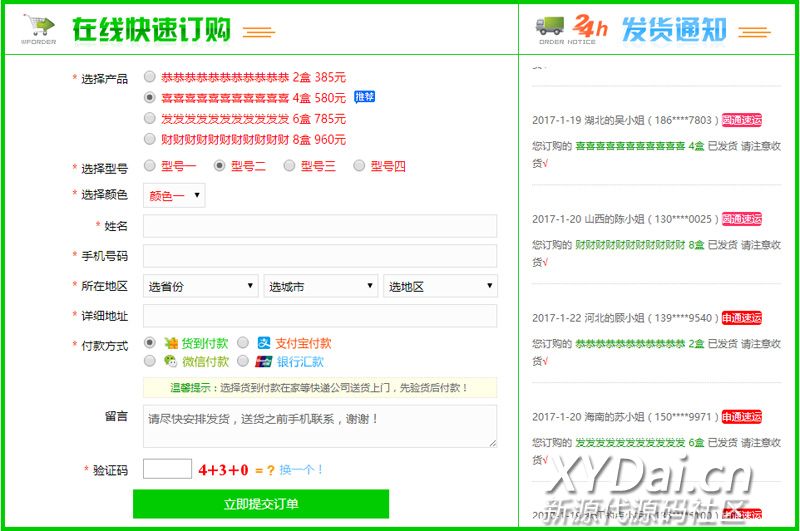Choose 型号二 model radio button
The image size is (800, 531).
219,165
